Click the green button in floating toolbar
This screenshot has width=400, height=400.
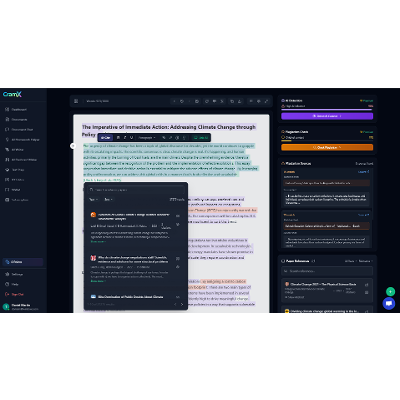pyautogui.click(x=201, y=137)
